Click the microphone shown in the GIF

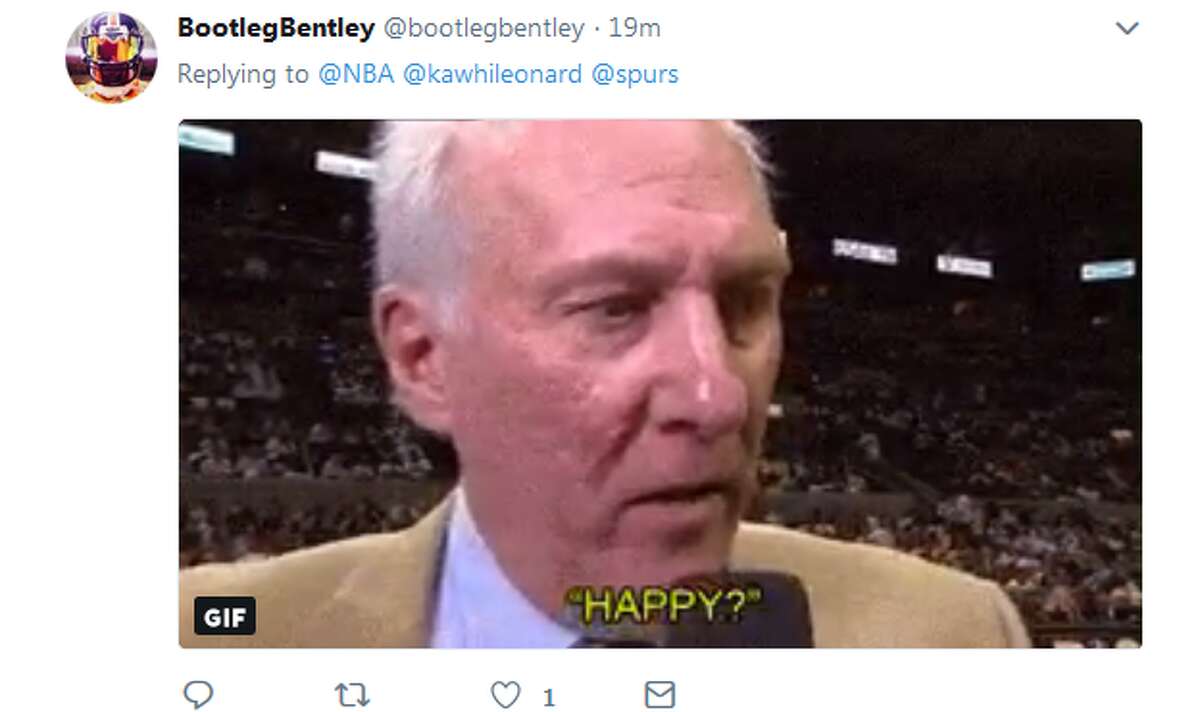(740, 610)
